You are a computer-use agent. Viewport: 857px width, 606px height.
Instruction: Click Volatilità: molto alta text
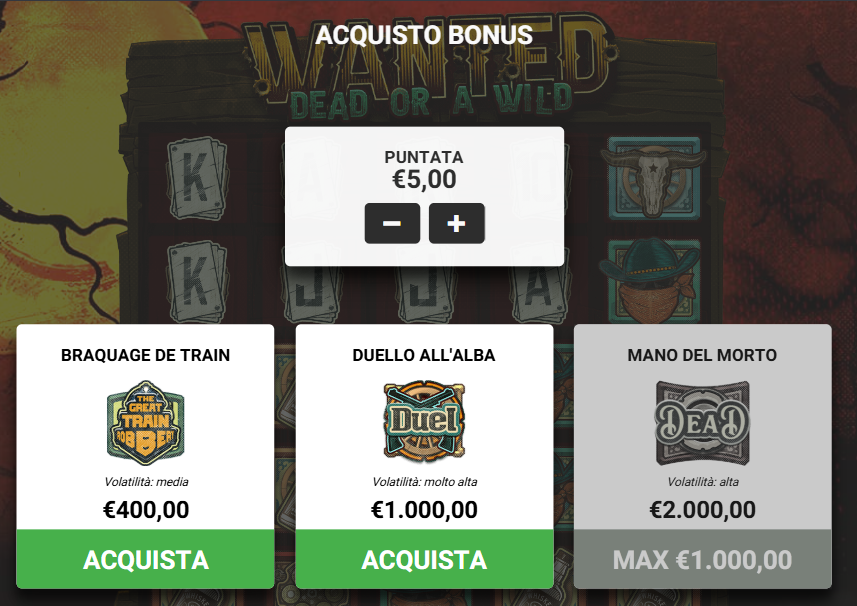425,482
